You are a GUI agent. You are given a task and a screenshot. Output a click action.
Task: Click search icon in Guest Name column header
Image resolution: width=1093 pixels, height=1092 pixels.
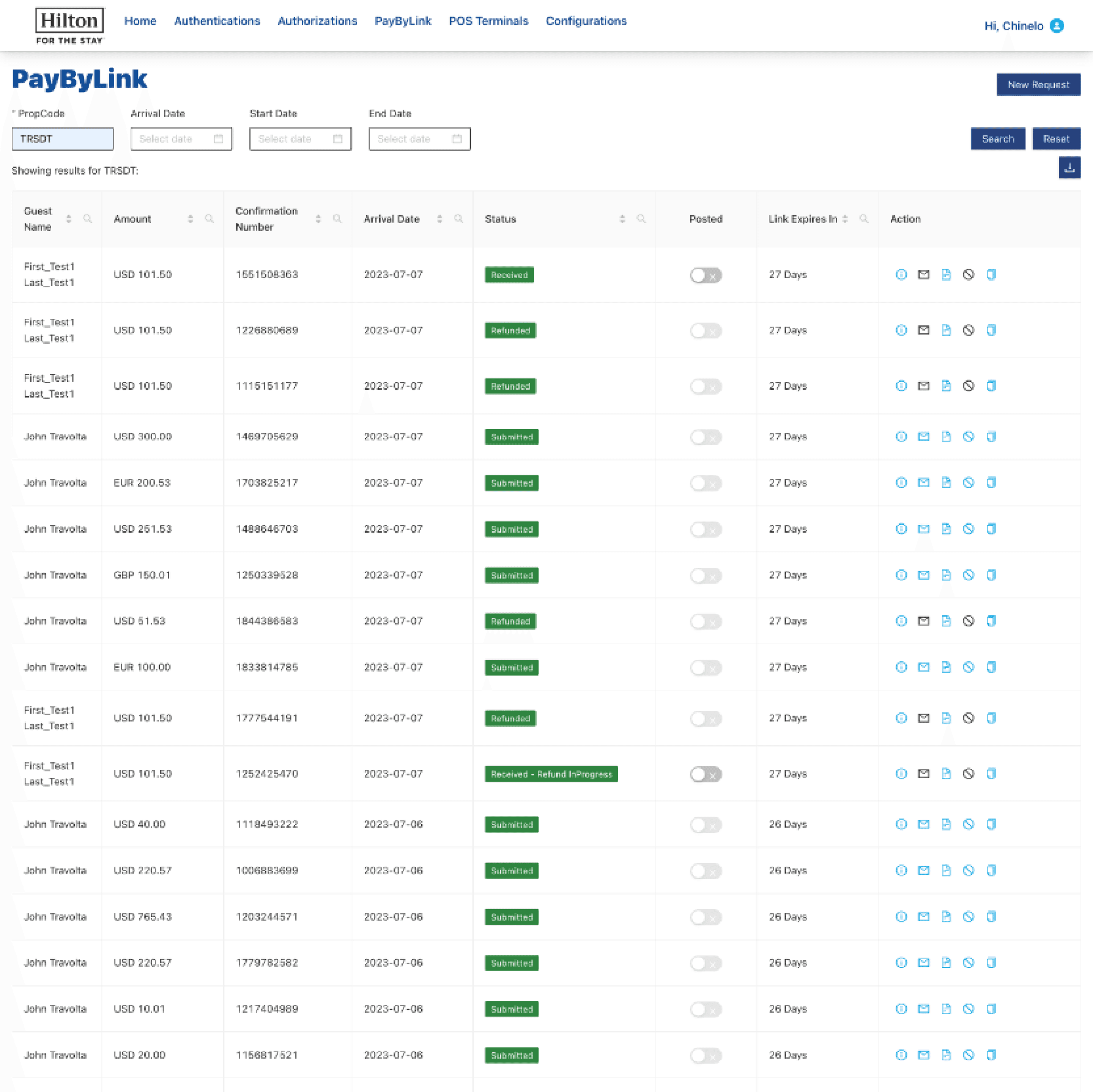tap(88, 219)
